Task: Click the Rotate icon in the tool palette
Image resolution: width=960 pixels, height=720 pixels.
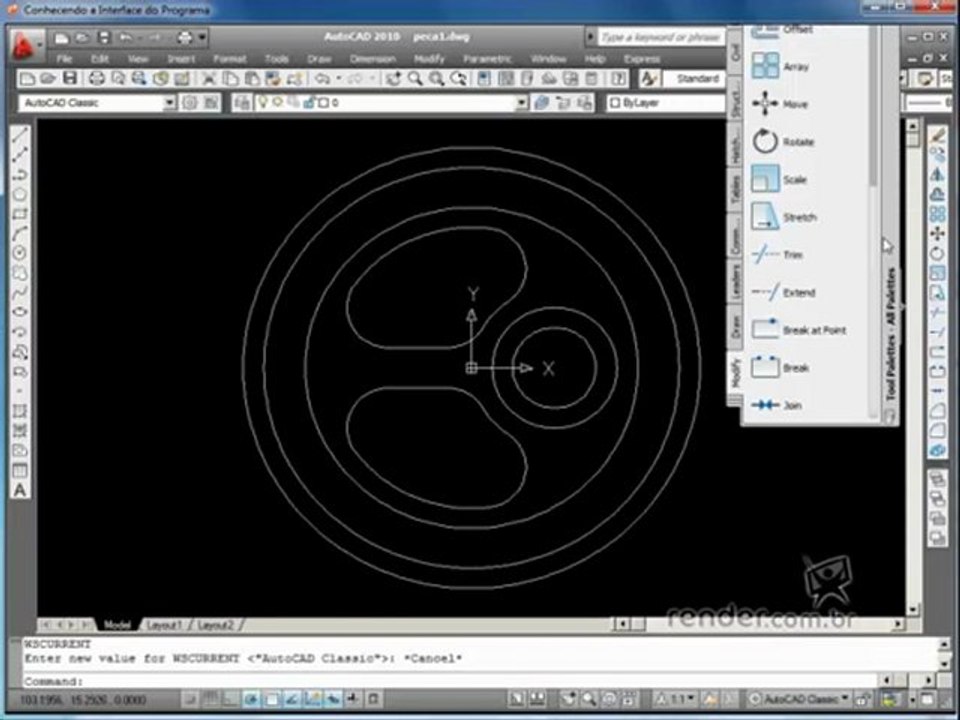Action: coord(765,141)
